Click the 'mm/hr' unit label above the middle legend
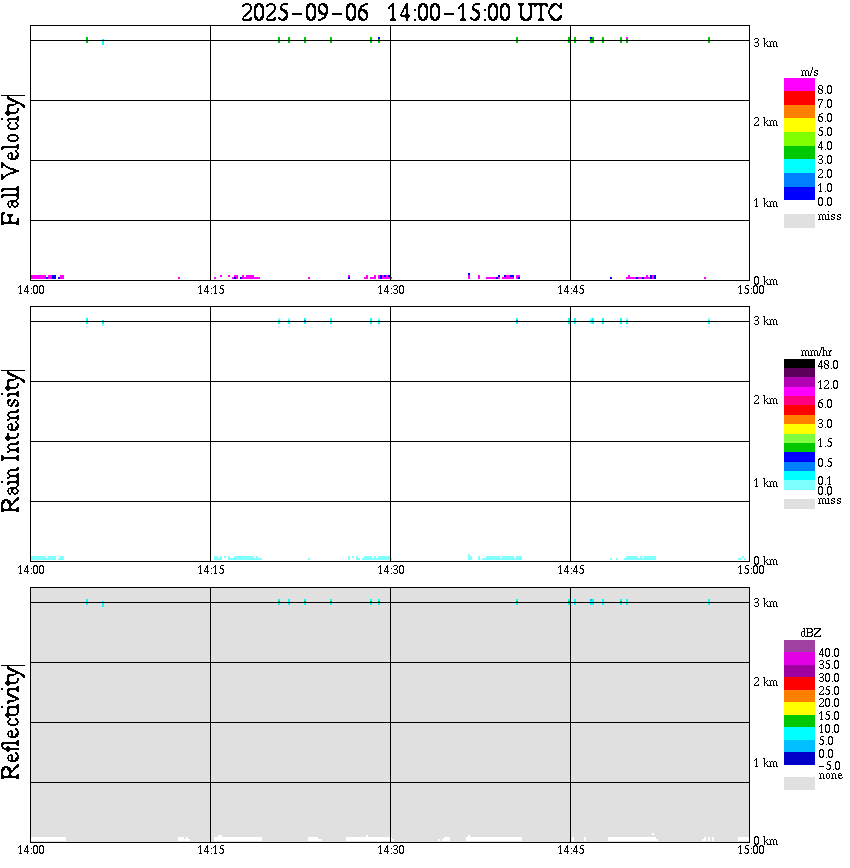Image resolution: width=850 pixels, height=868 pixels. (816, 352)
